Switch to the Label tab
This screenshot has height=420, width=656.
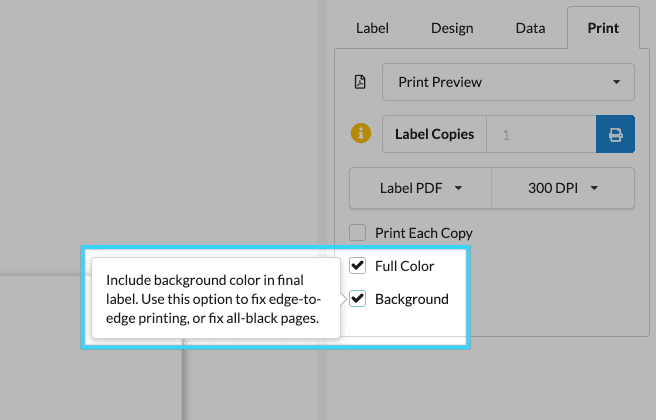click(372, 28)
